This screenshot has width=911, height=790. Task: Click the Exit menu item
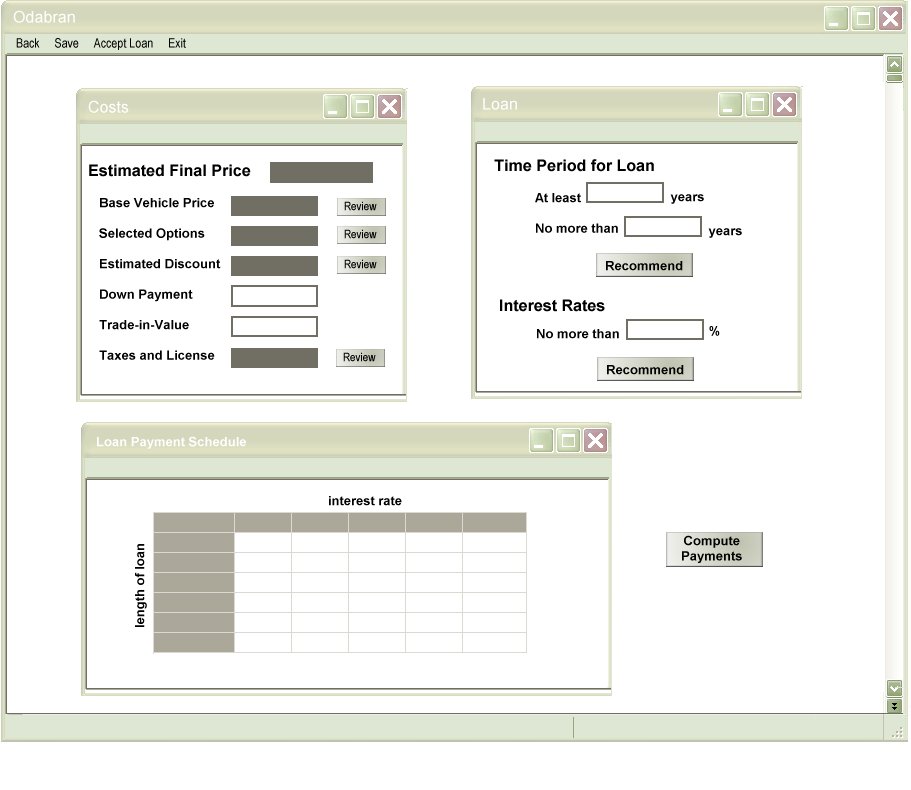click(x=177, y=43)
